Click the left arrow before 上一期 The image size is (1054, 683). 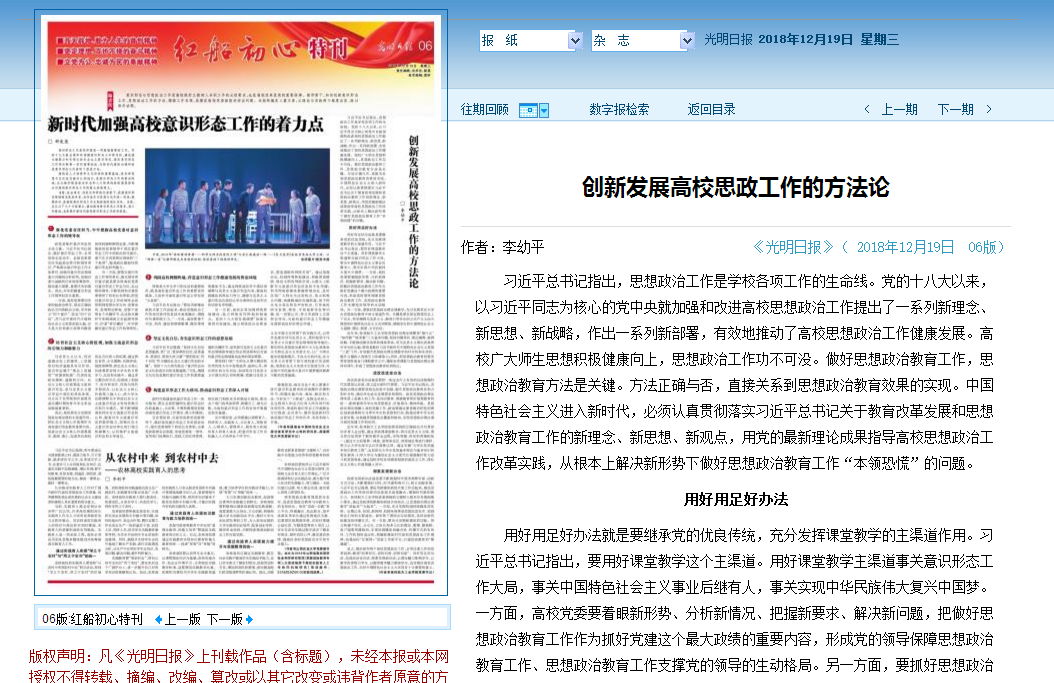pos(867,110)
